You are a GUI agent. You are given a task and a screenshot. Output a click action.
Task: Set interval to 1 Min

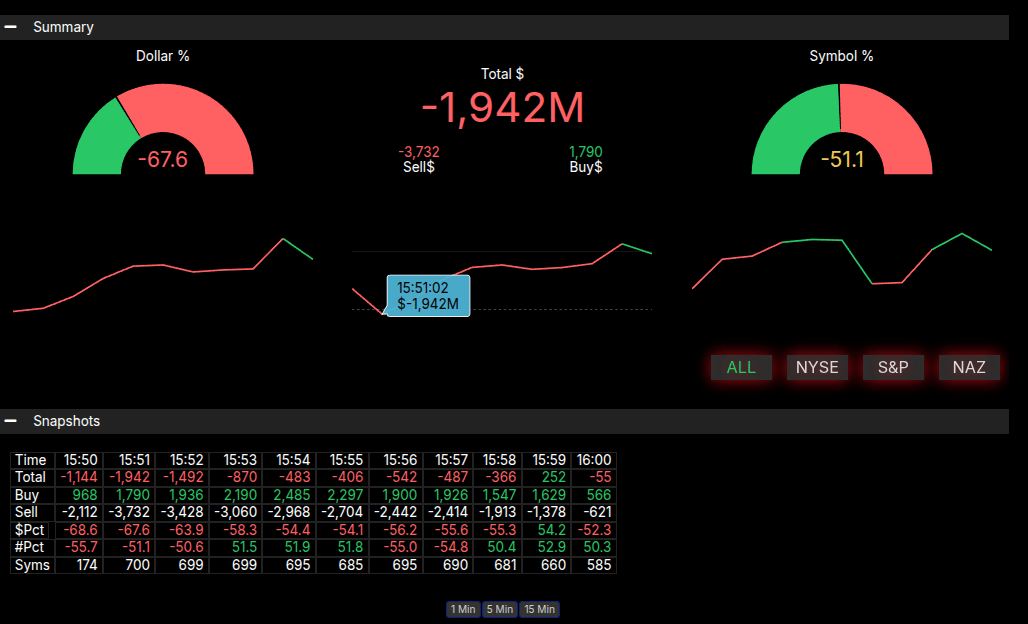coord(463,609)
